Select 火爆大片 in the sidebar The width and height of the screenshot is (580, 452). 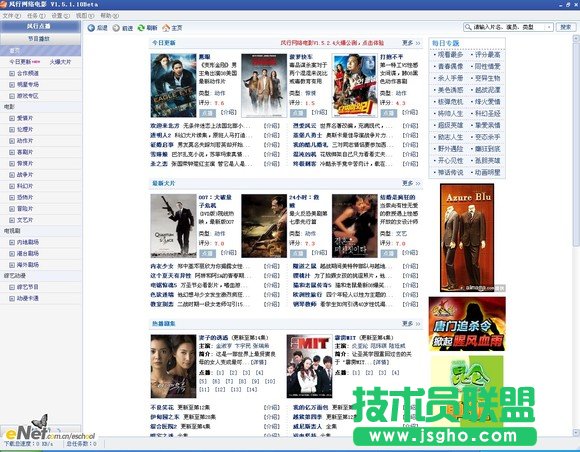(x=60, y=62)
